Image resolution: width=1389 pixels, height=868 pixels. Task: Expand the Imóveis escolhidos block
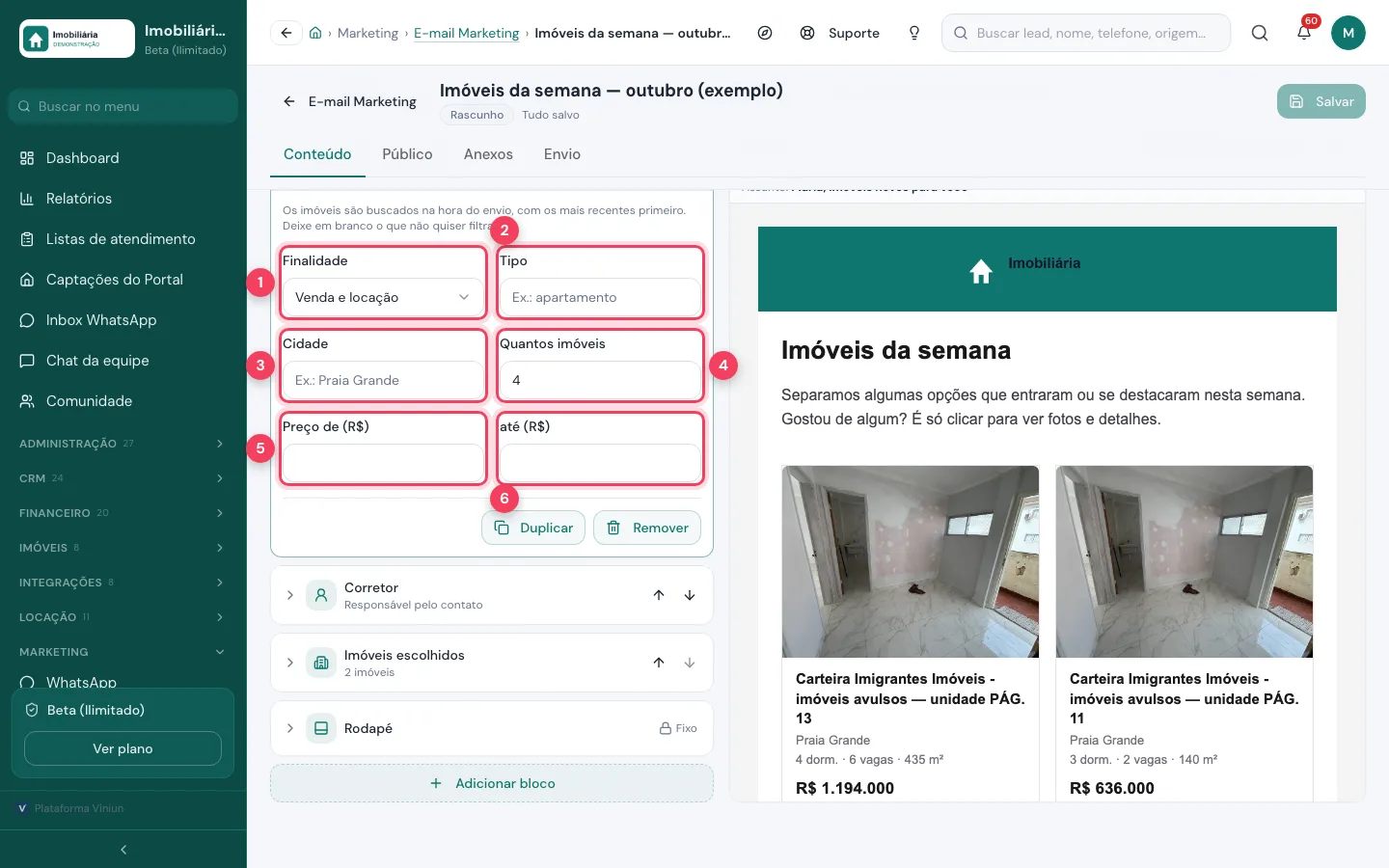point(289,663)
